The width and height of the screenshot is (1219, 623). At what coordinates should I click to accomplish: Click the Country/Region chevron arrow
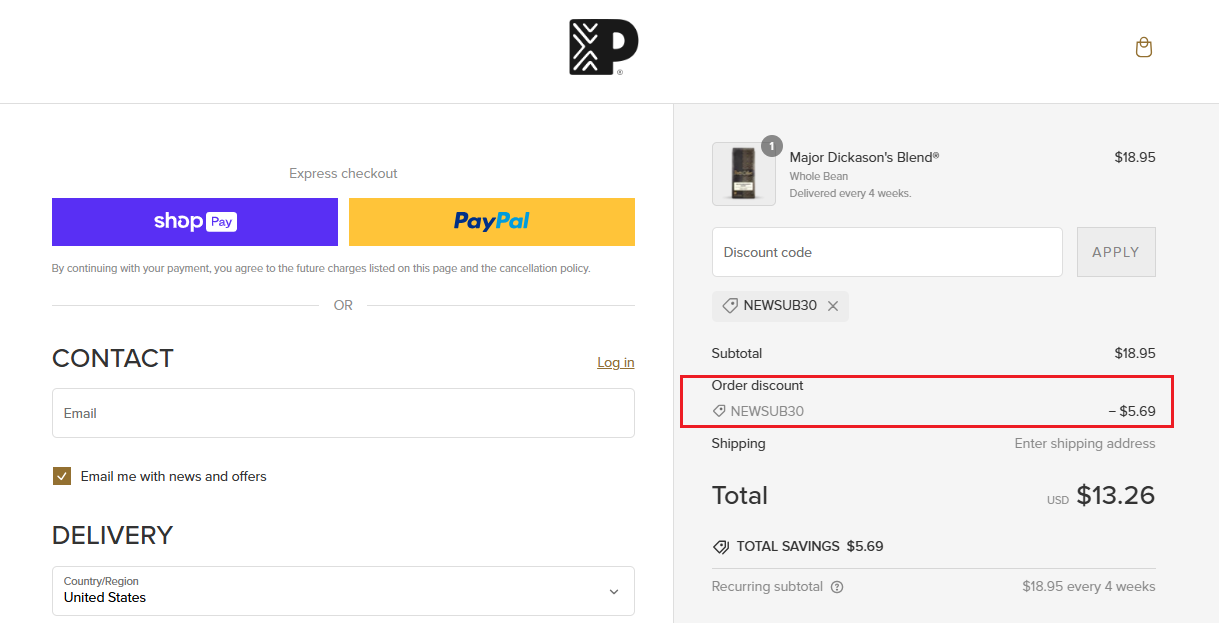pyautogui.click(x=614, y=591)
